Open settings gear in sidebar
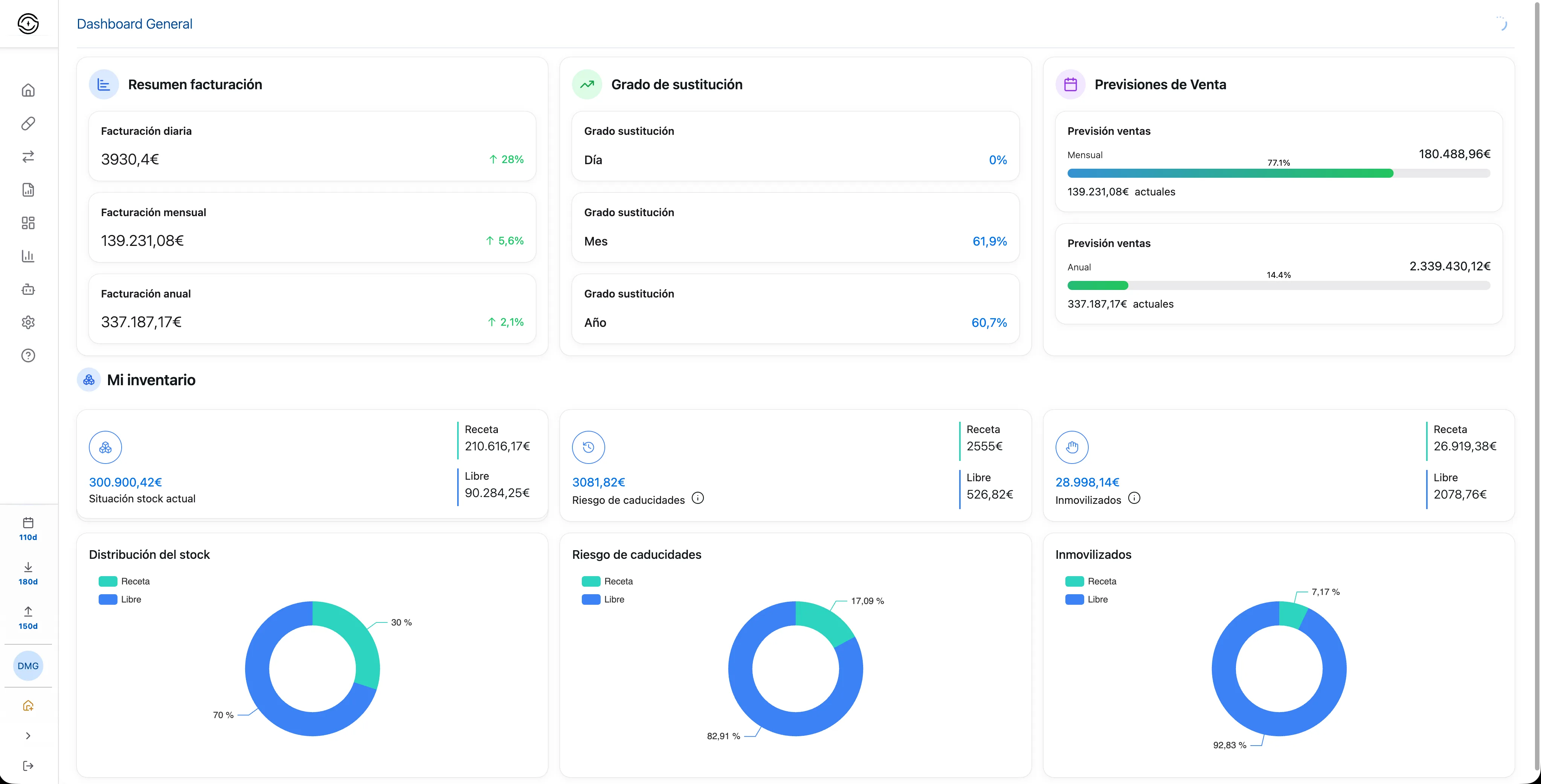This screenshot has height=784, width=1541. click(28, 322)
